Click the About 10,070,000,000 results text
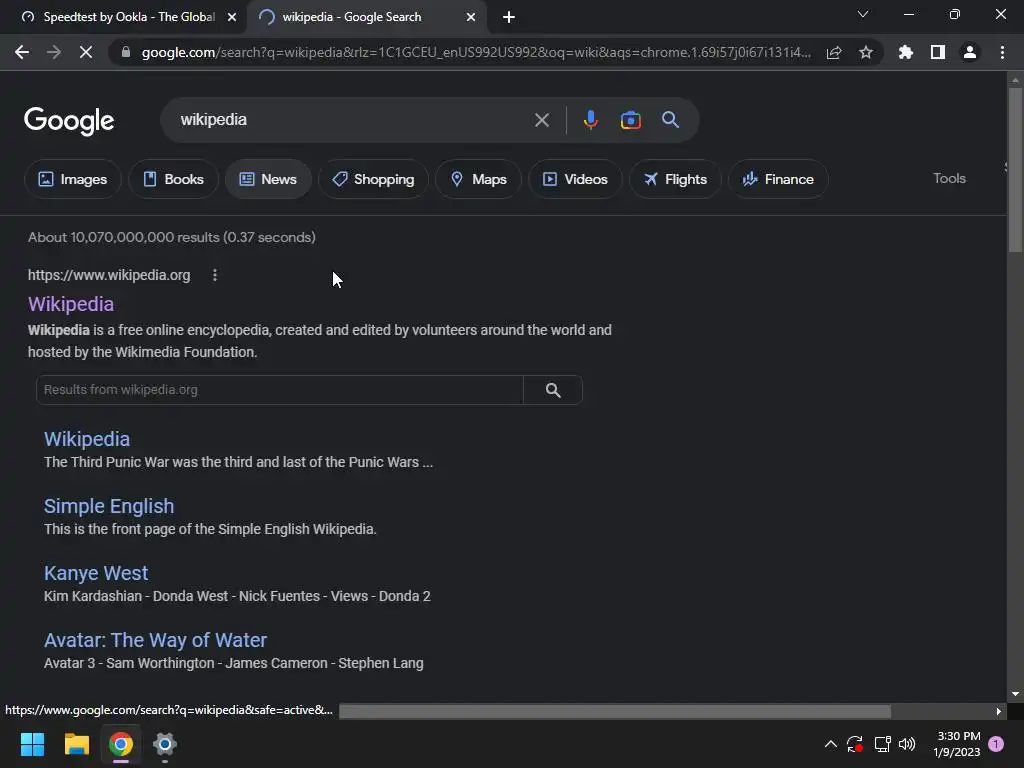This screenshot has width=1024, height=768. pos(171,237)
